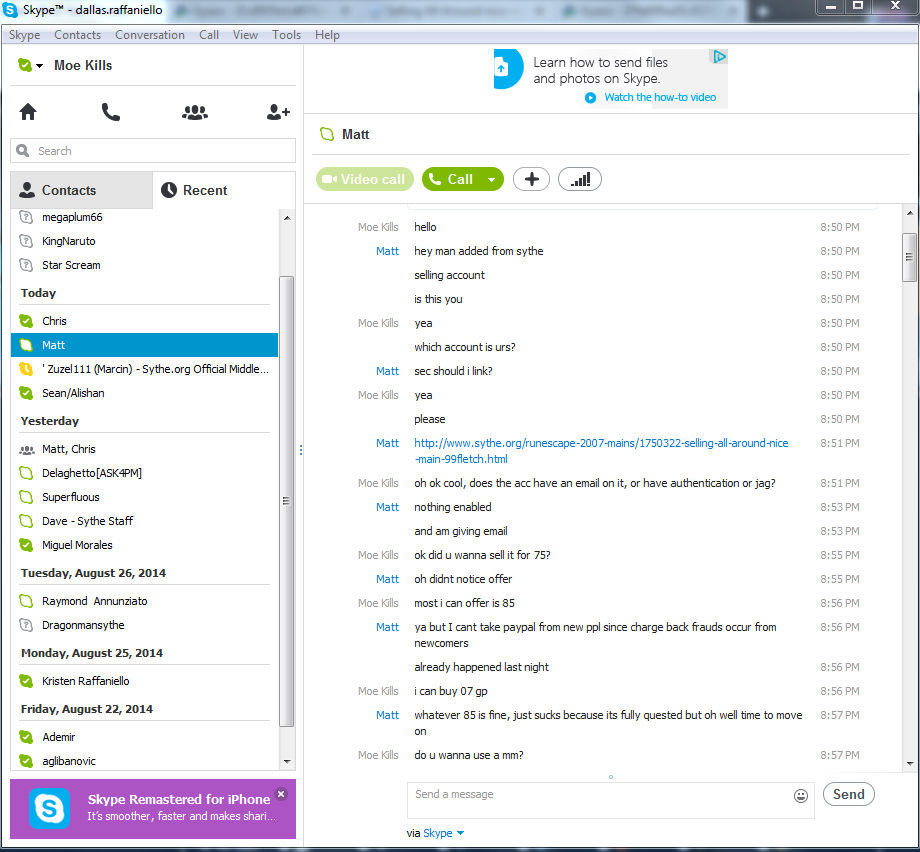Click play icon beside Watch the how-to video

pyautogui.click(x=590, y=97)
